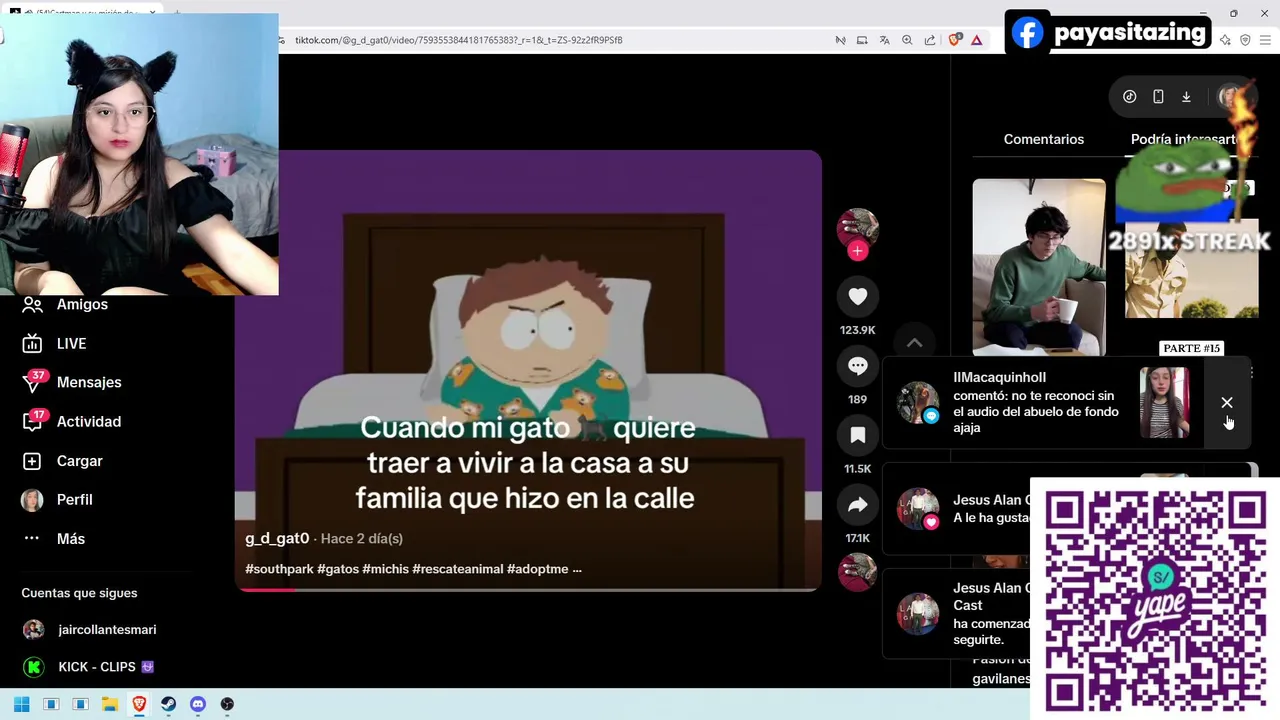Click the browser address bar URL
Screen dimensions: 1280x720
coord(459,40)
